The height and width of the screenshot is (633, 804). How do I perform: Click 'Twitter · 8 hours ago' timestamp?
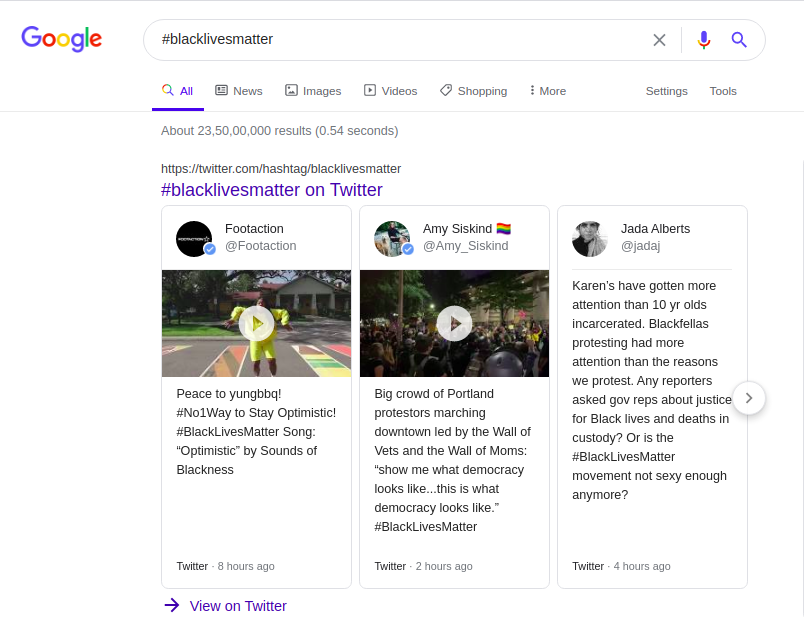226,566
